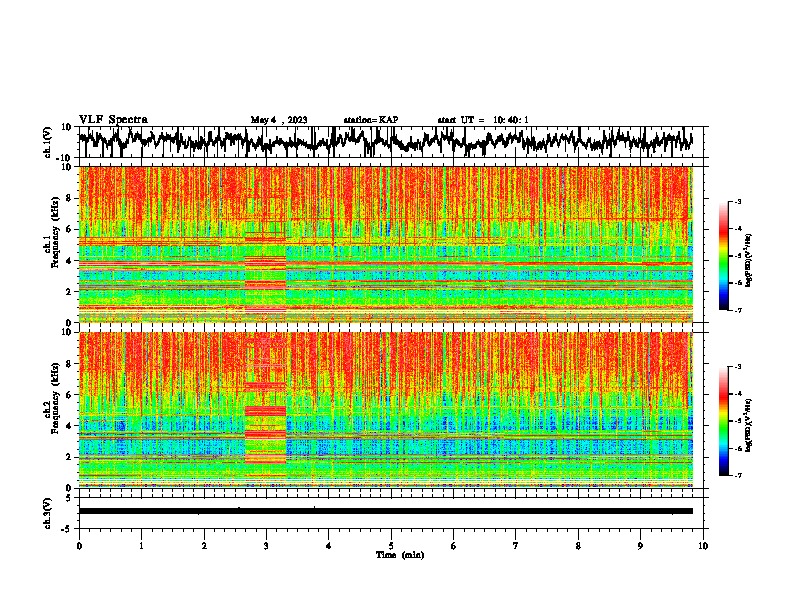792x612 pixels.
Task: Click time axis tick label "7"
Action: pos(516,546)
